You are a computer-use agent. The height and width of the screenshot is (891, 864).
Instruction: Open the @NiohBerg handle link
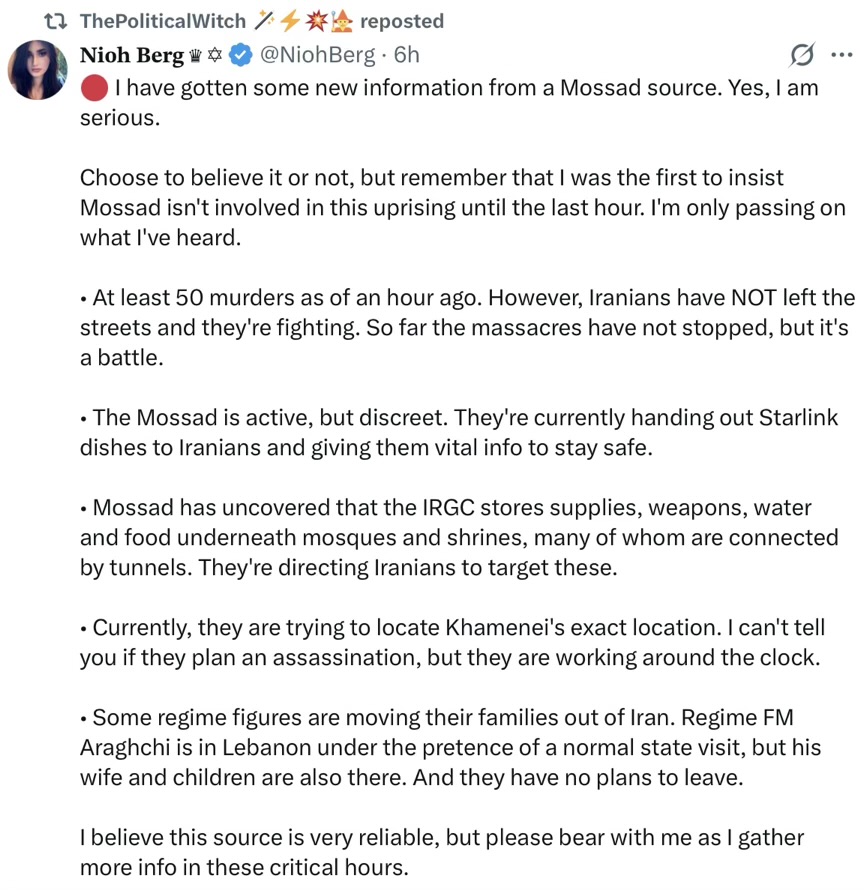317,54
